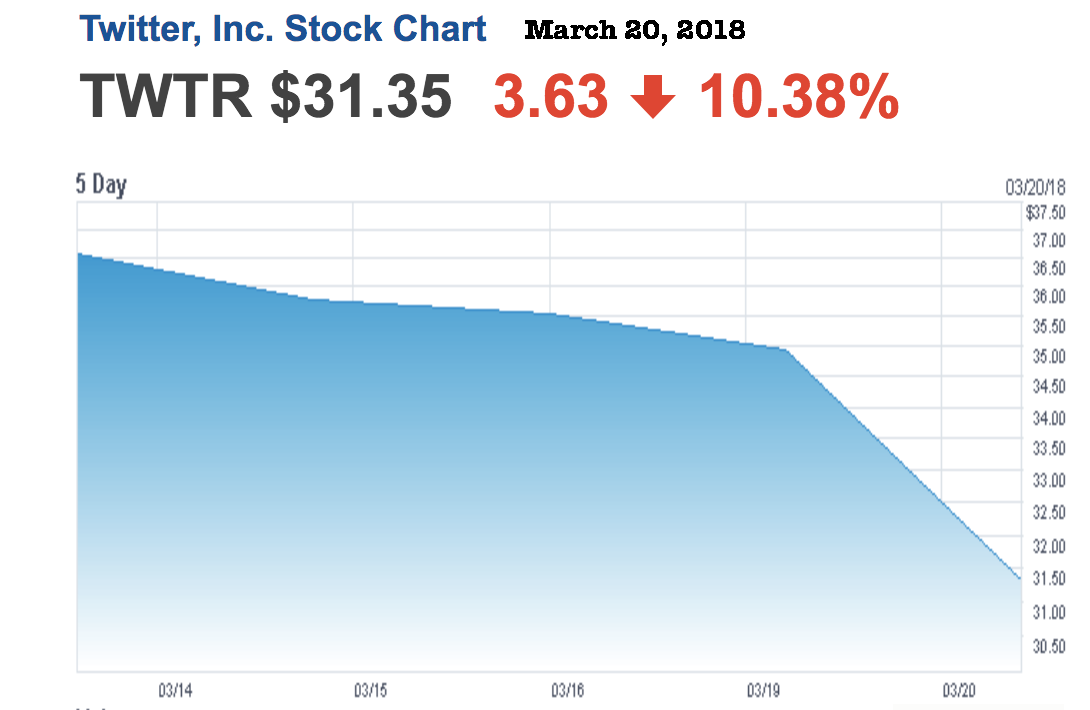1090x710 pixels.
Task: Click the chart line's lowest end point
Action: (1019, 579)
